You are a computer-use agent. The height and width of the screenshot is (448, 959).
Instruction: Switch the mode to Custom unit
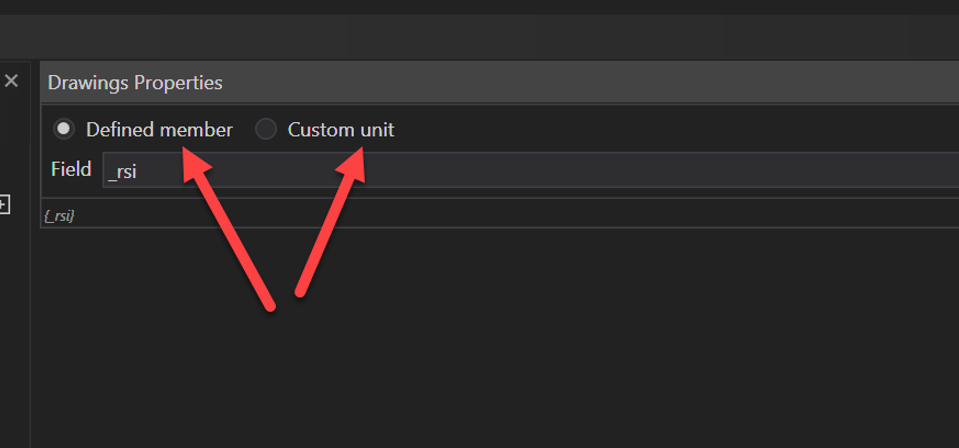pyautogui.click(x=265, y=129)
